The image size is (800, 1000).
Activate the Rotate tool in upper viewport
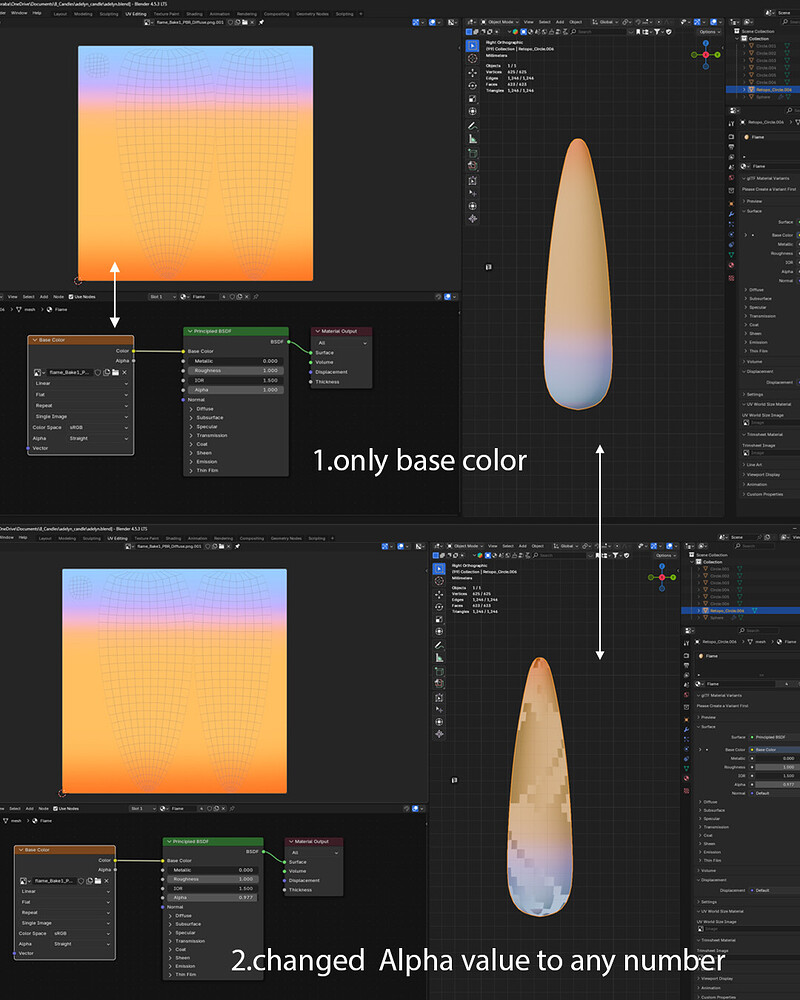[472, 85]
